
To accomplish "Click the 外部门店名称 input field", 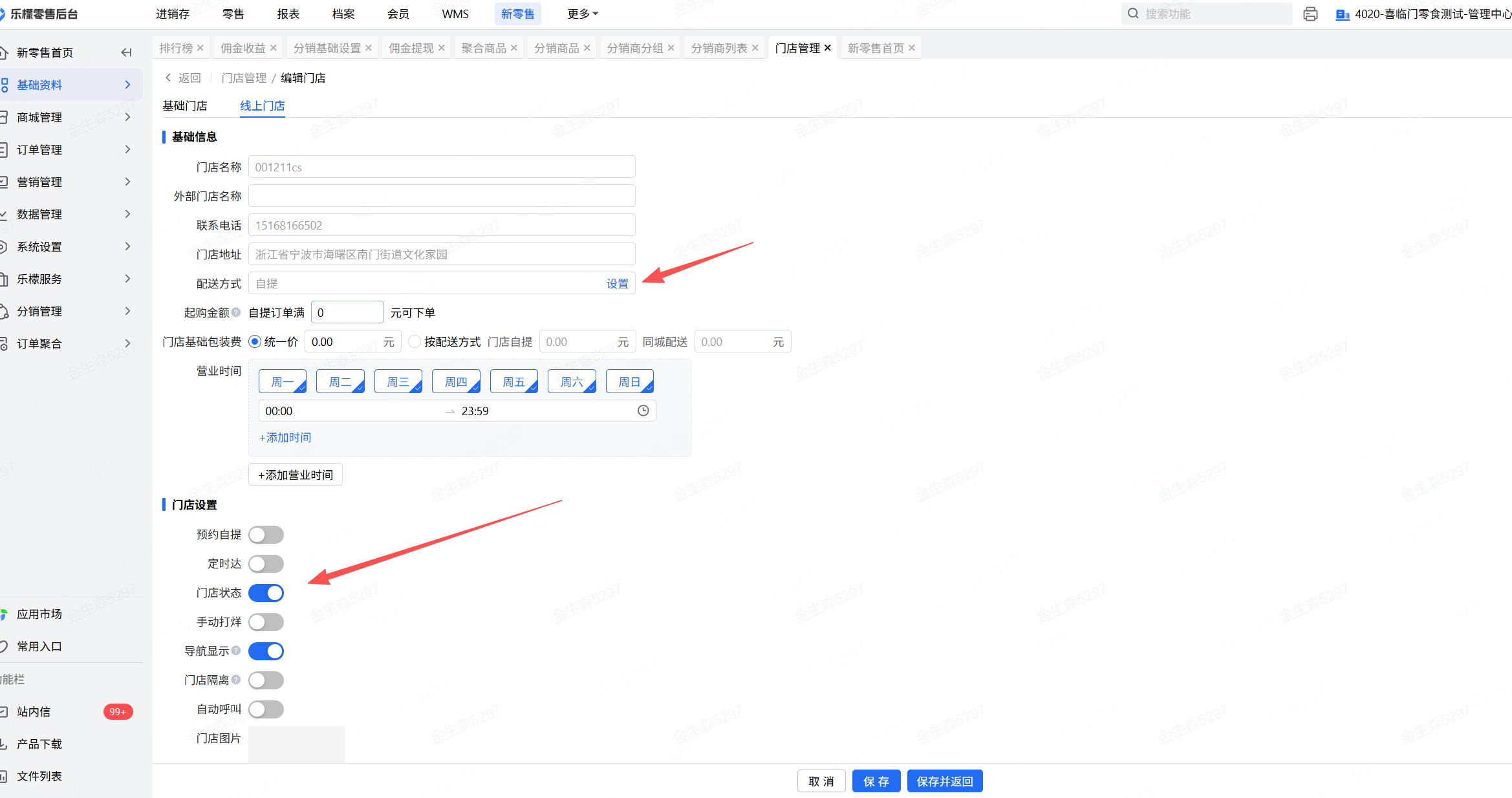I will tap(442, 196).
